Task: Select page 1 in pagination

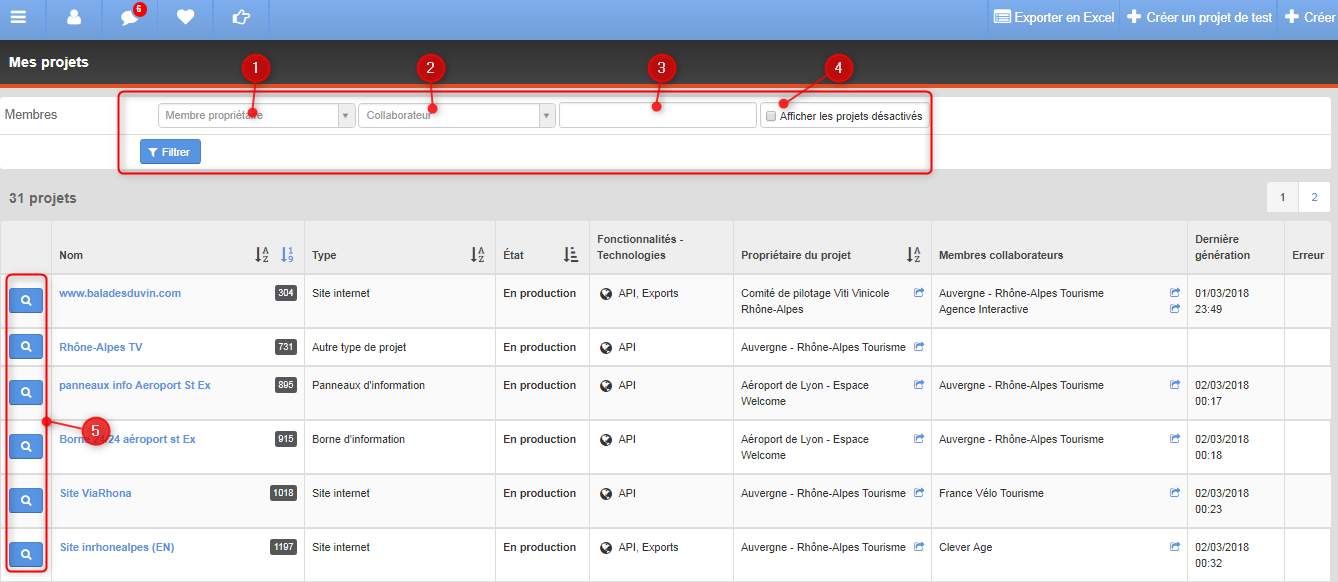Action: pyautogui.click(x=1283, y=197)
